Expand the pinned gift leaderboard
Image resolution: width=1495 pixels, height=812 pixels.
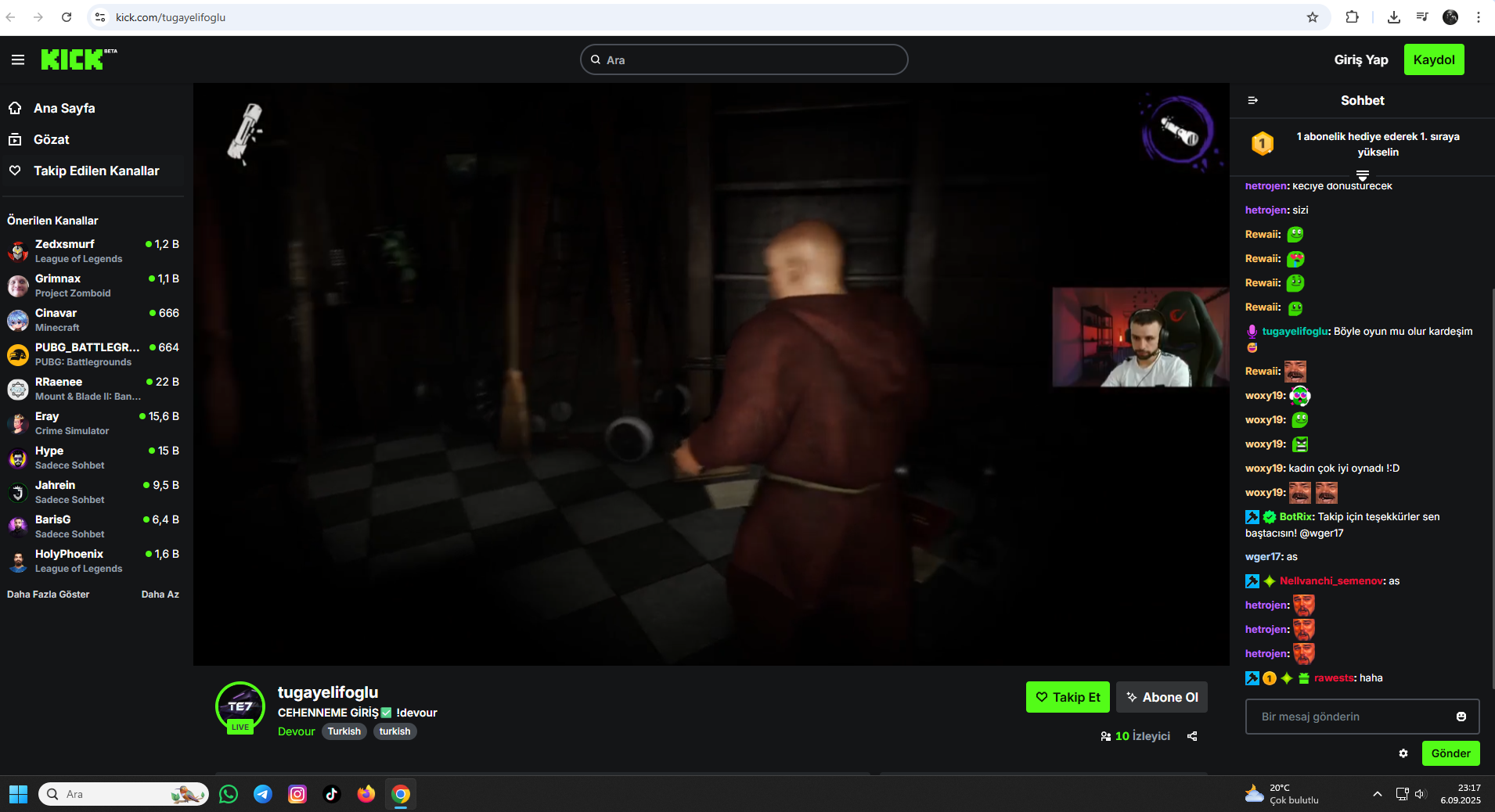[x=1363, y=174]
